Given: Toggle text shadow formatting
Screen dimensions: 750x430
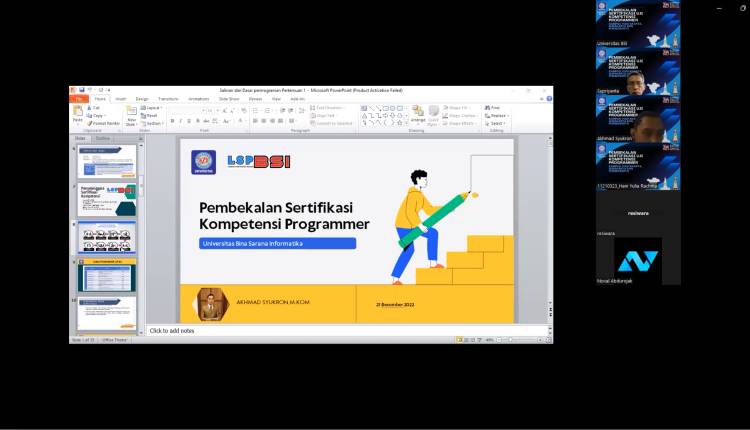Looking at the screenshot, I should (x=198, y=121).
